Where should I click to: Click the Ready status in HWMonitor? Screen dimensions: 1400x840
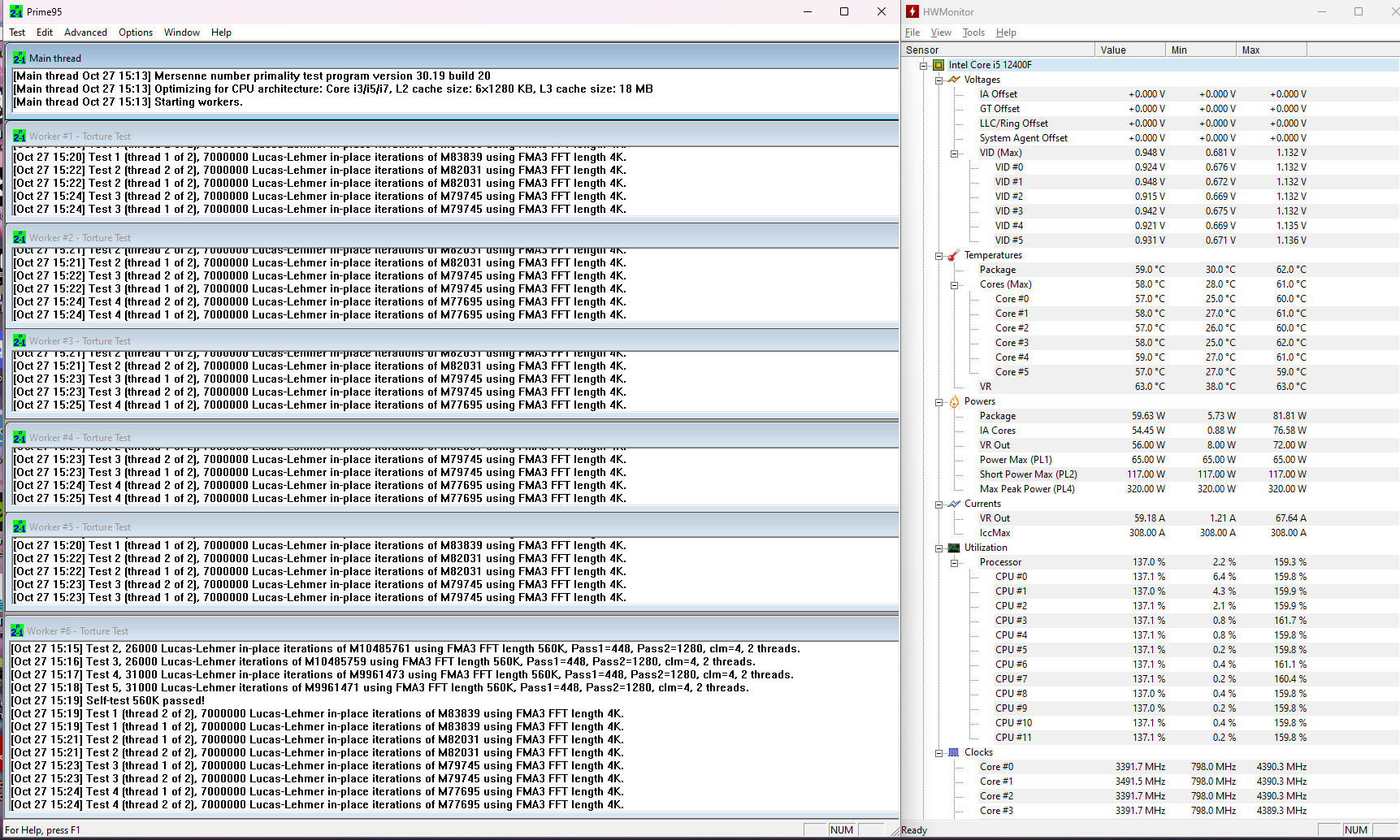(x=914, y=830)
